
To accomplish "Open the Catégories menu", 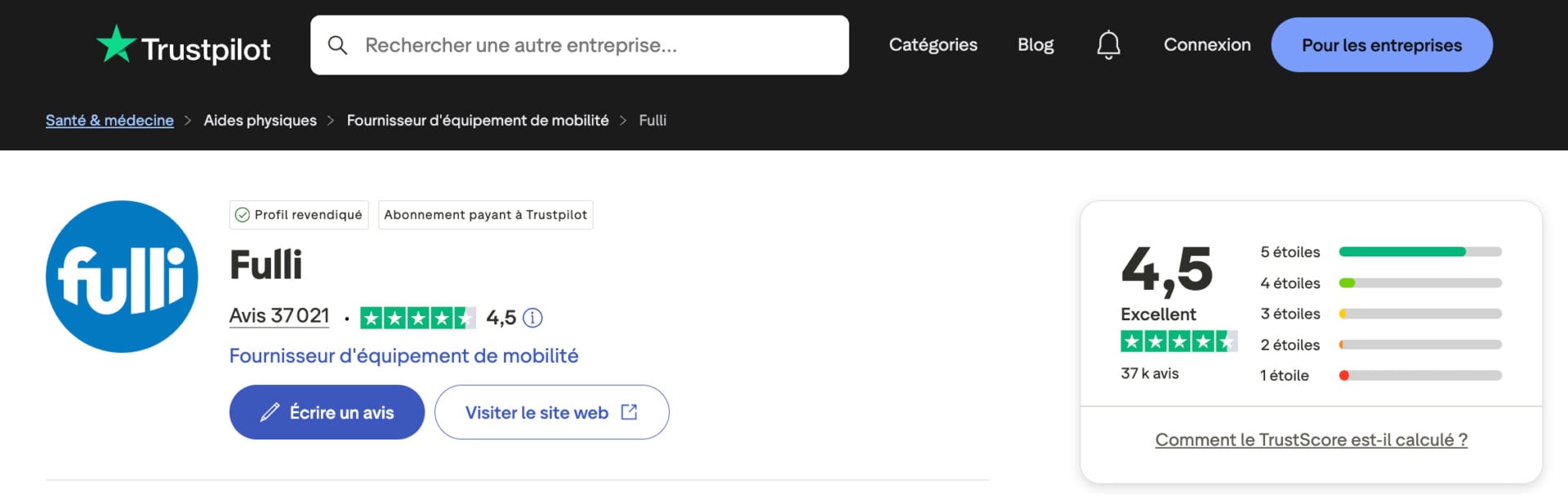I will [x=933, y=45].
